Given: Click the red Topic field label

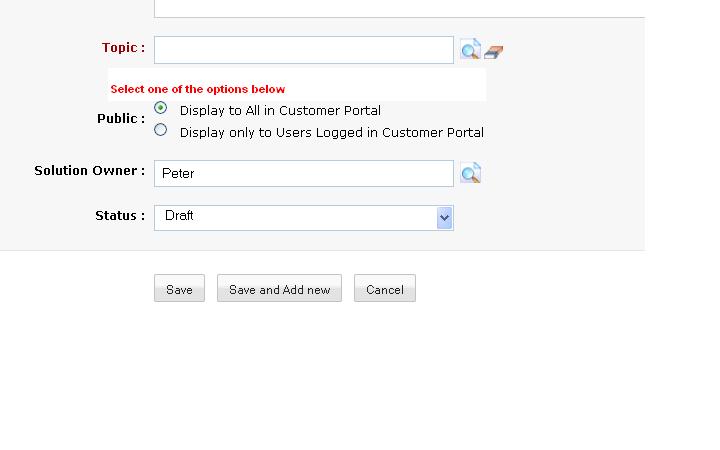Looking at the screenshot, I should pos(123,48).
